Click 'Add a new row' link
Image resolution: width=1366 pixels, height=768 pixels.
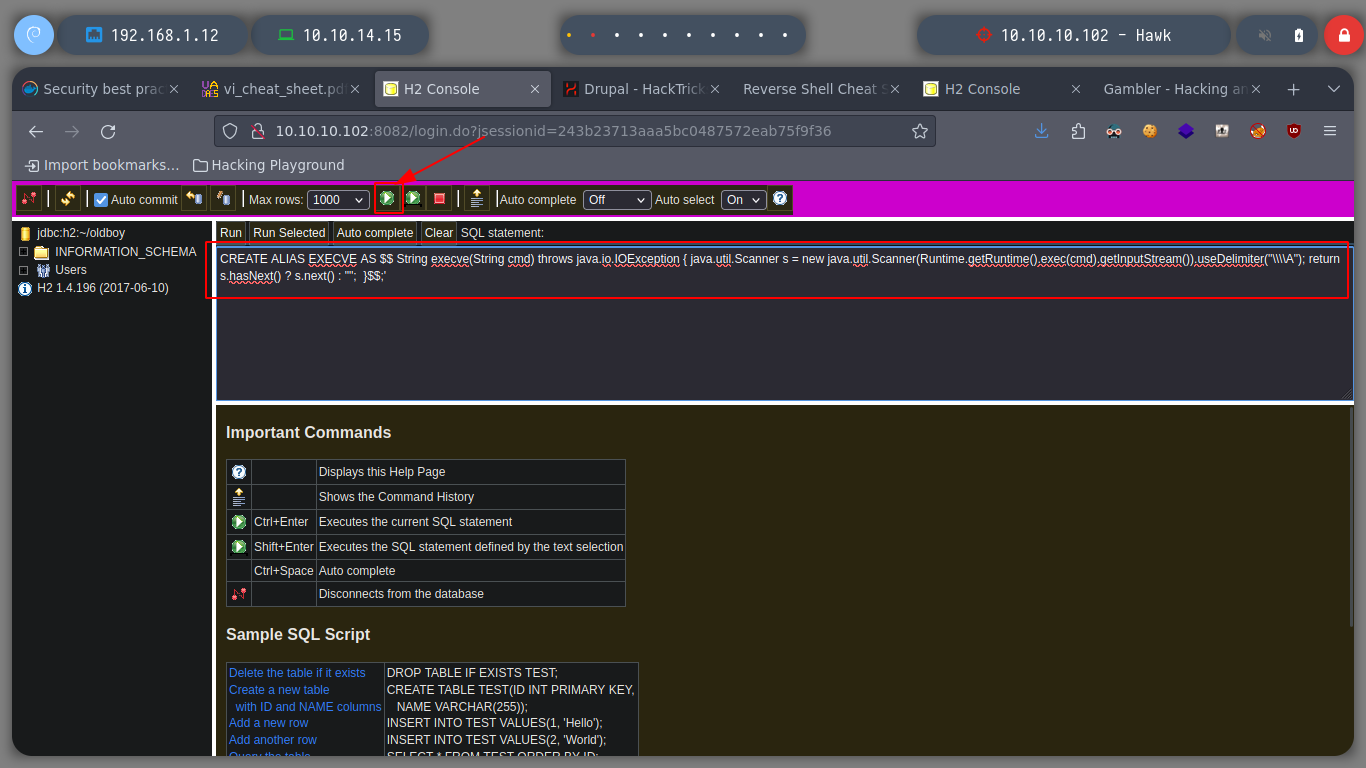(x=269, y=723)
